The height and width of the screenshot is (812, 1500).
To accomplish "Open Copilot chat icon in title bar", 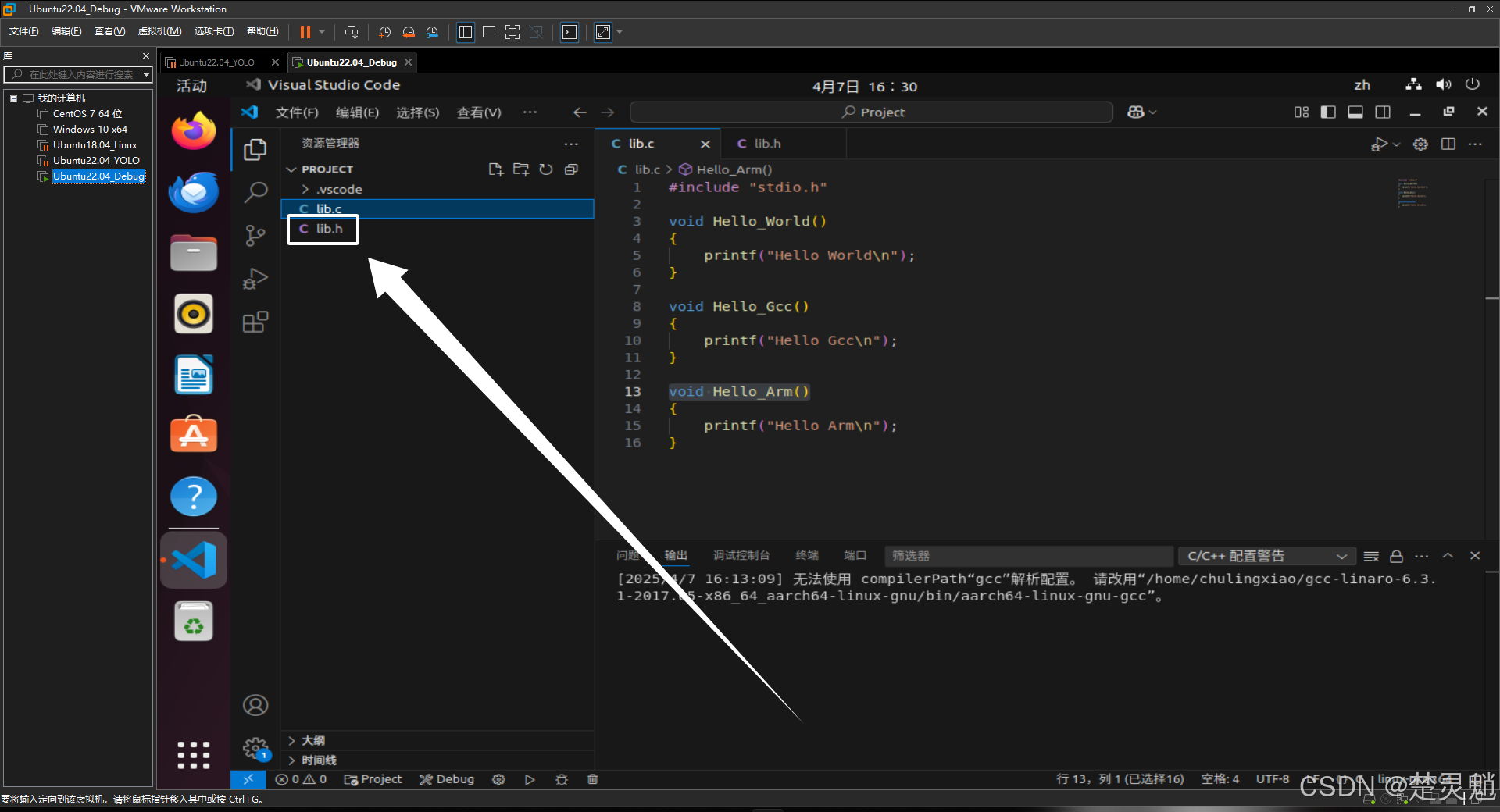I will pos(1135,112).
